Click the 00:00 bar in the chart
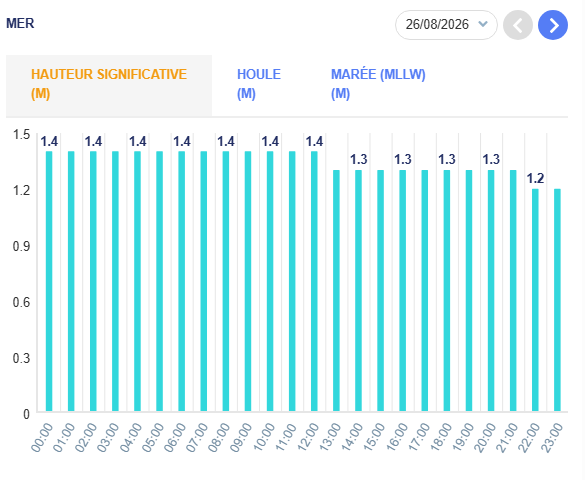 [x=49, y=281]
